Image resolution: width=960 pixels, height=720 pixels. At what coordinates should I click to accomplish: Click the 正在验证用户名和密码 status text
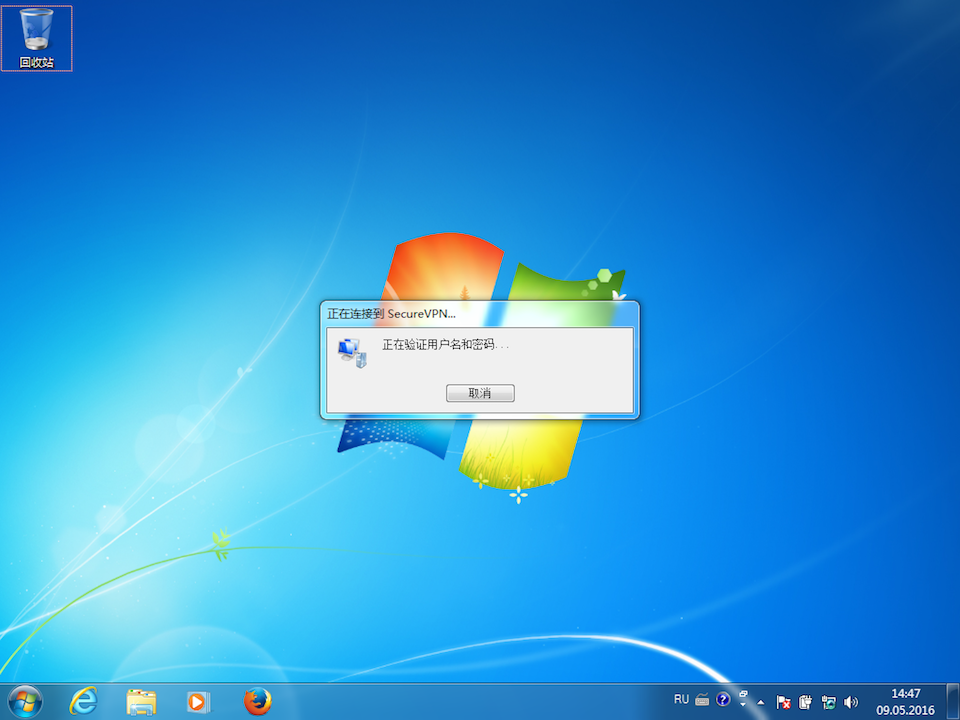click(x=445, y=345)
